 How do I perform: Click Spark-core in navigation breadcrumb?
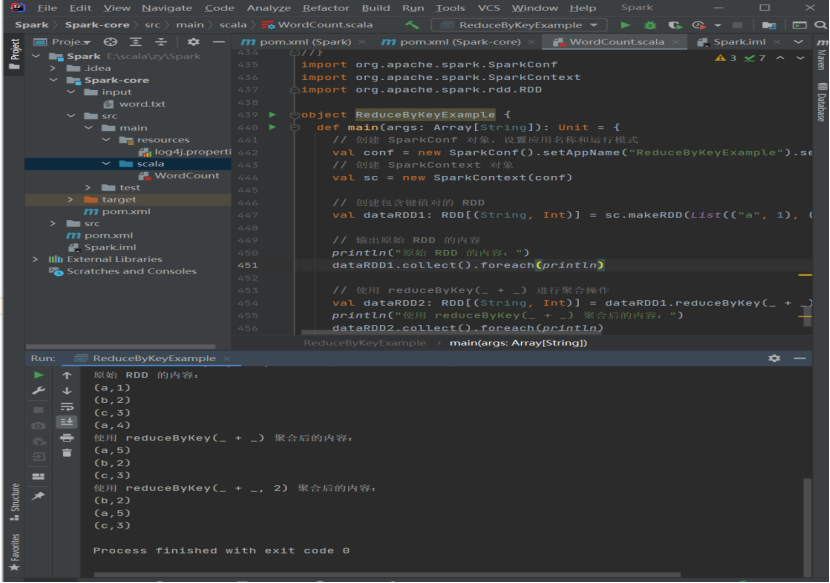pos(97,25)
